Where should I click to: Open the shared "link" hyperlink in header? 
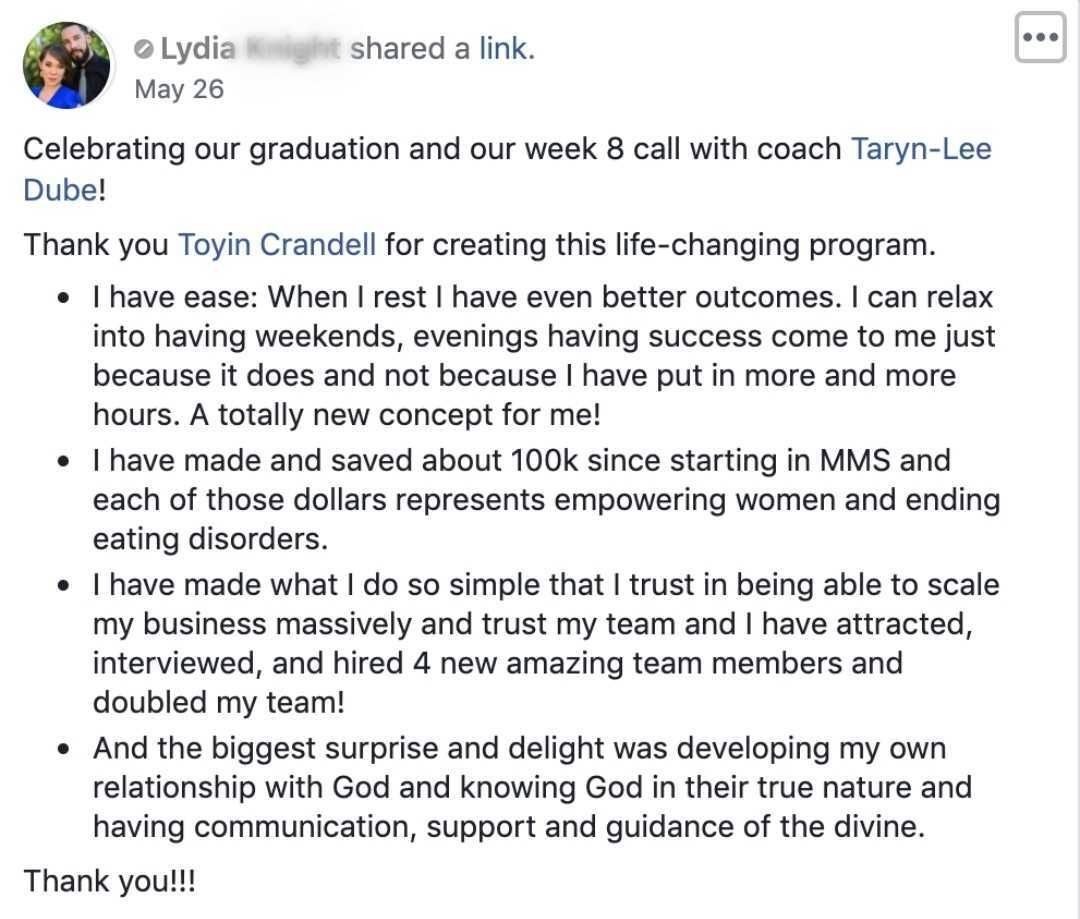(x=503, y=49)
